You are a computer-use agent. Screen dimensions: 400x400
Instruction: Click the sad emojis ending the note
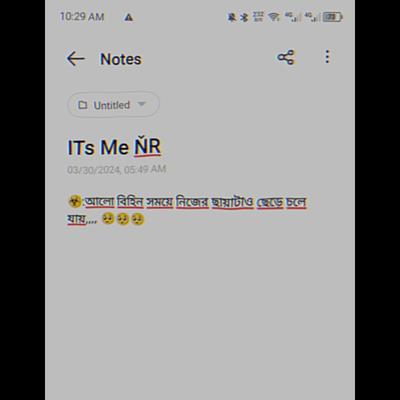(123, 219)
